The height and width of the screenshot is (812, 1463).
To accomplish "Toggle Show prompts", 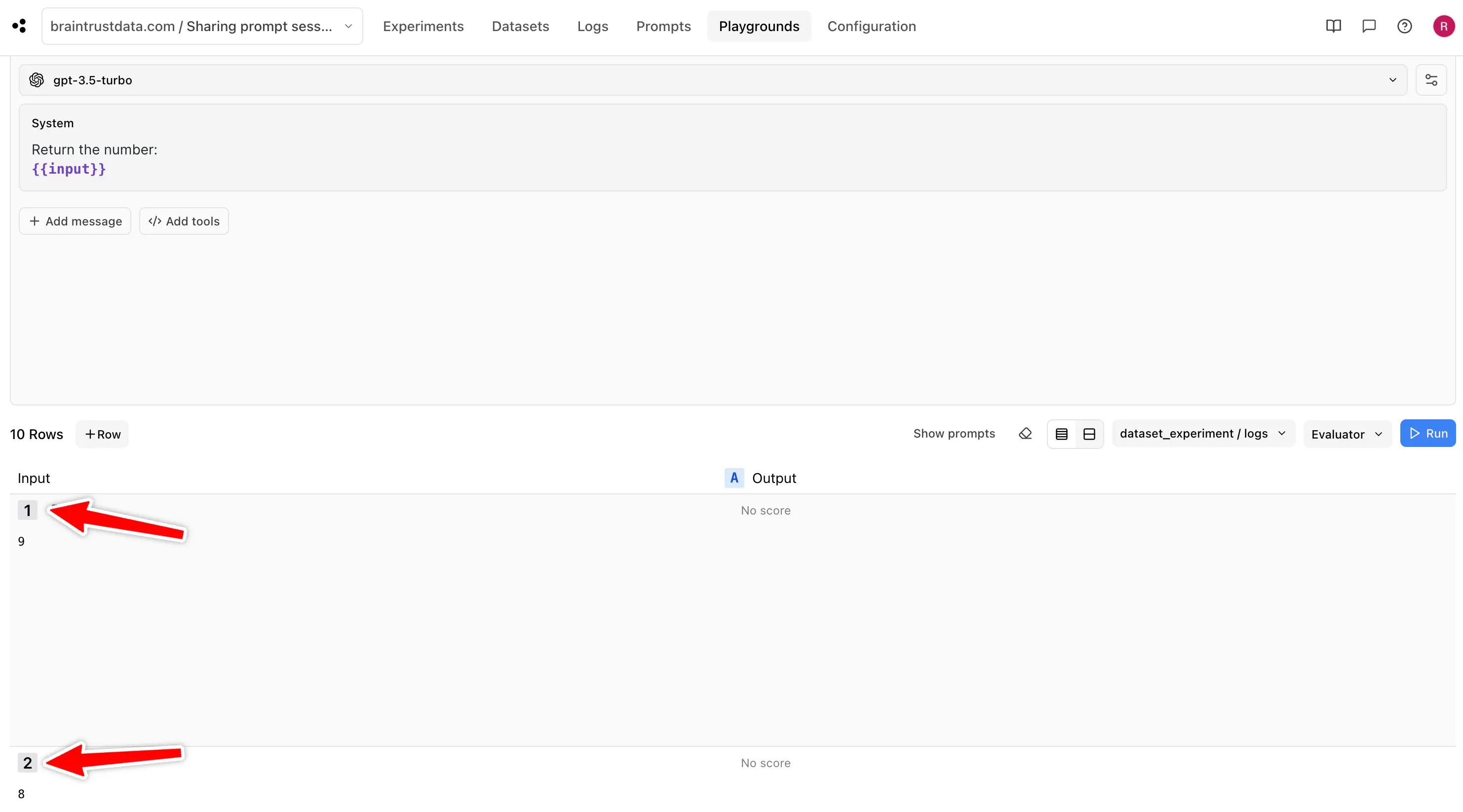I will [954, 434].
